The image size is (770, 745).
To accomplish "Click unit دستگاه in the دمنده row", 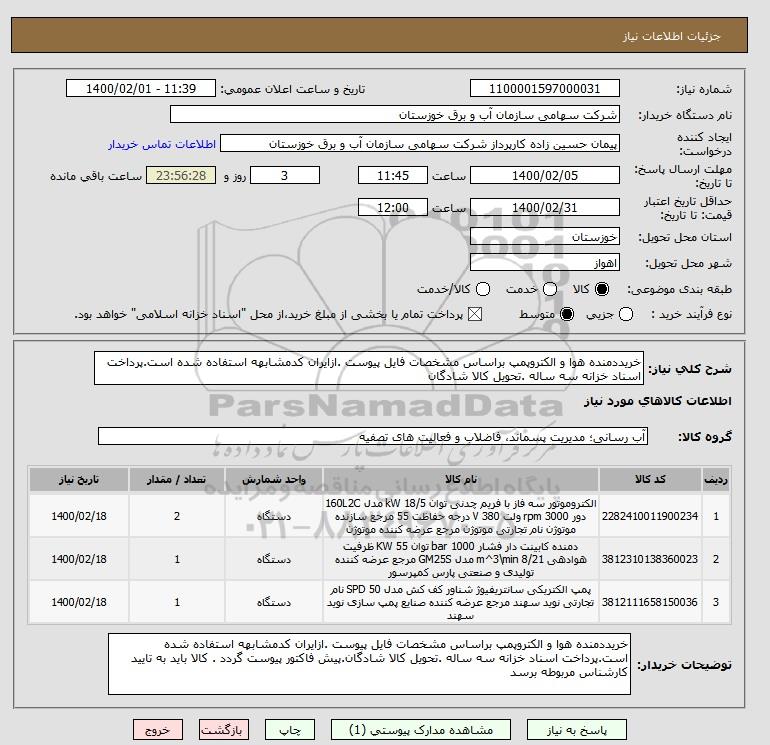I will tap(274, 559).
